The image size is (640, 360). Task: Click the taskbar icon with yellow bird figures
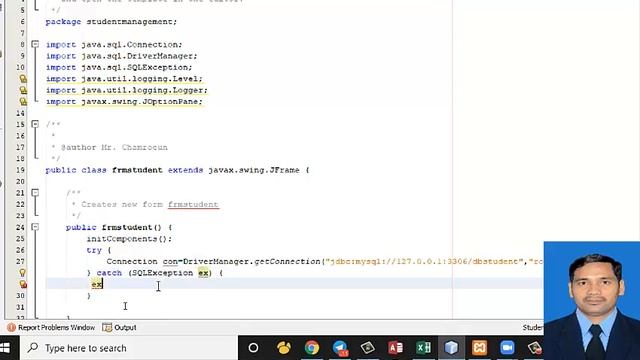284,348
